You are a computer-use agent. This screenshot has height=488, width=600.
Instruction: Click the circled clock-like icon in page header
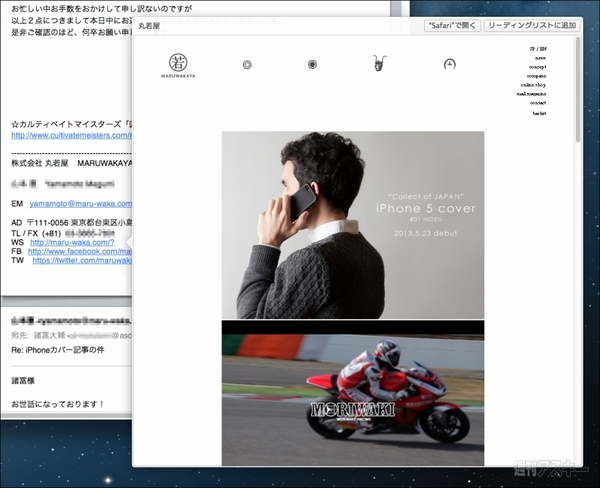450,64
